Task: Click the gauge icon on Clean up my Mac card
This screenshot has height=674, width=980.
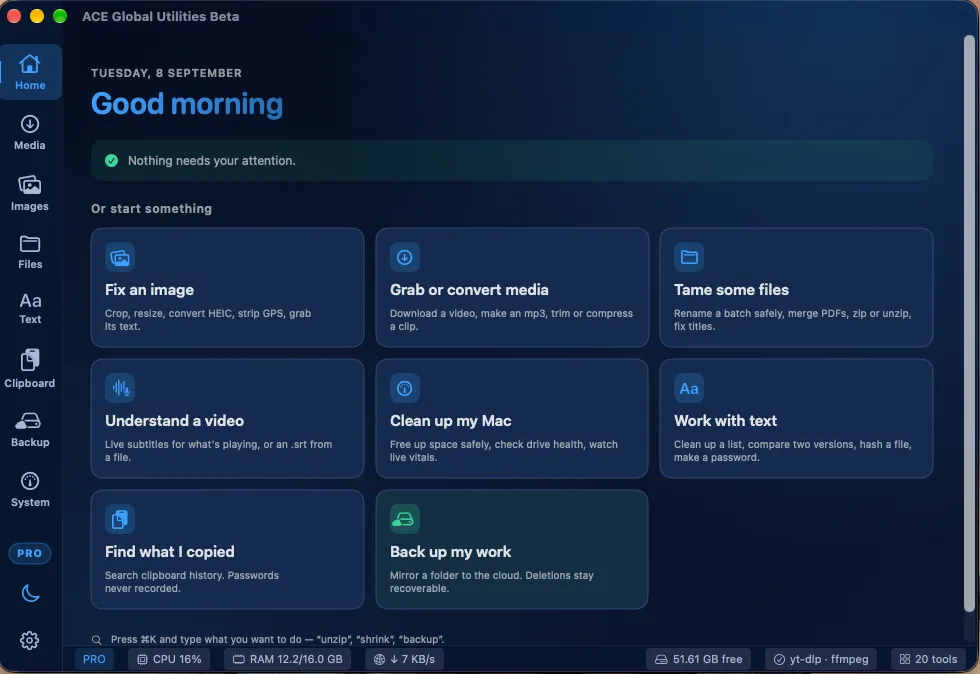Action: tap(404, 388)
